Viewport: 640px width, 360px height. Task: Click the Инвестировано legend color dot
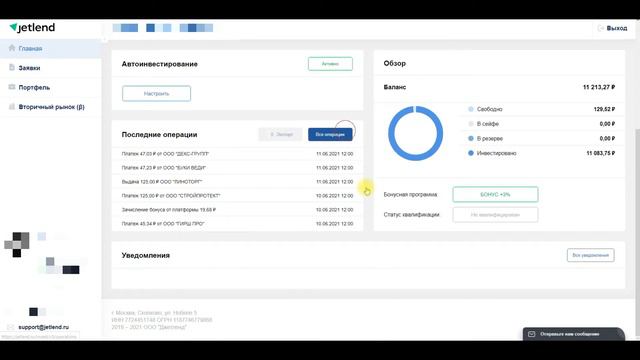[x=471, y=153]
